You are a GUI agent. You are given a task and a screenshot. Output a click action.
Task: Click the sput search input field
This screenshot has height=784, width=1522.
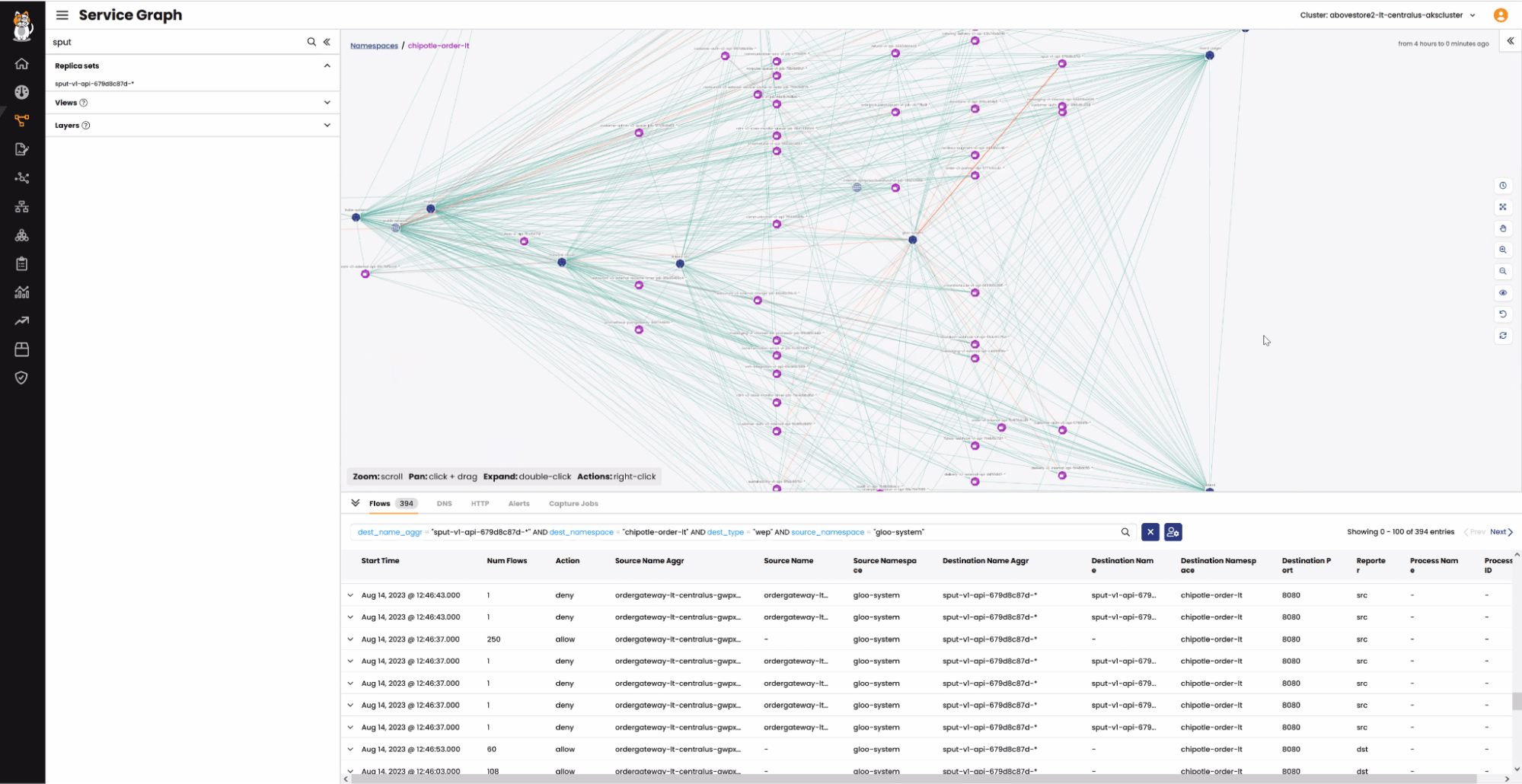177,42
